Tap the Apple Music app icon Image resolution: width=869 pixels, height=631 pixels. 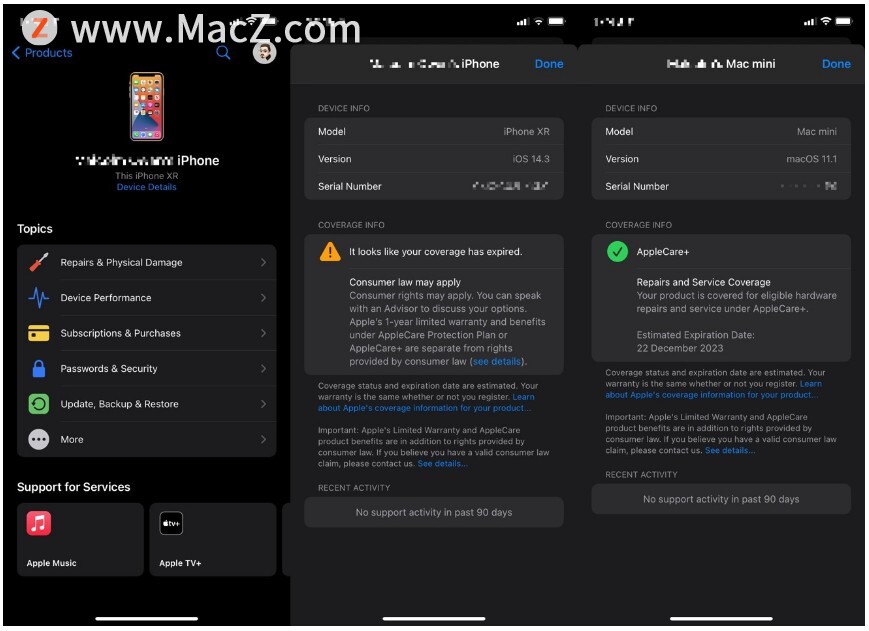[x=39, y=524]
